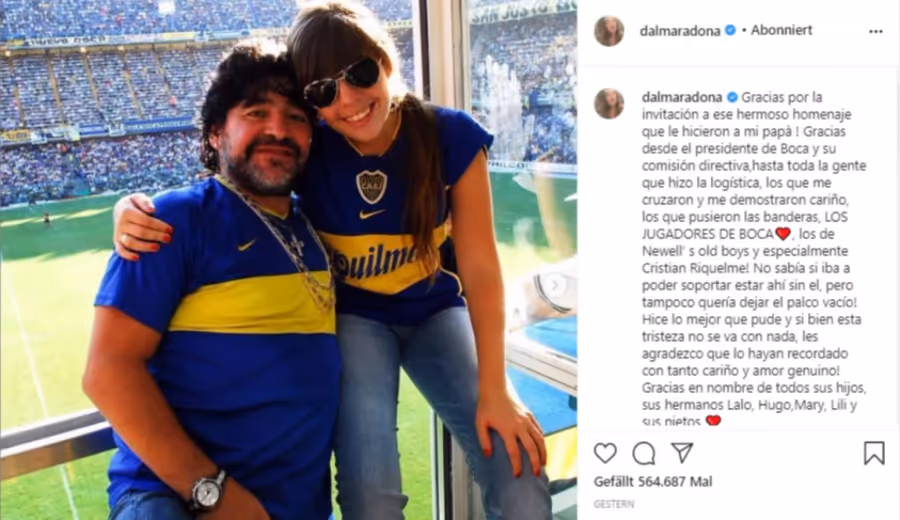Open comments via the speech bubble icon

coord(643,453)
